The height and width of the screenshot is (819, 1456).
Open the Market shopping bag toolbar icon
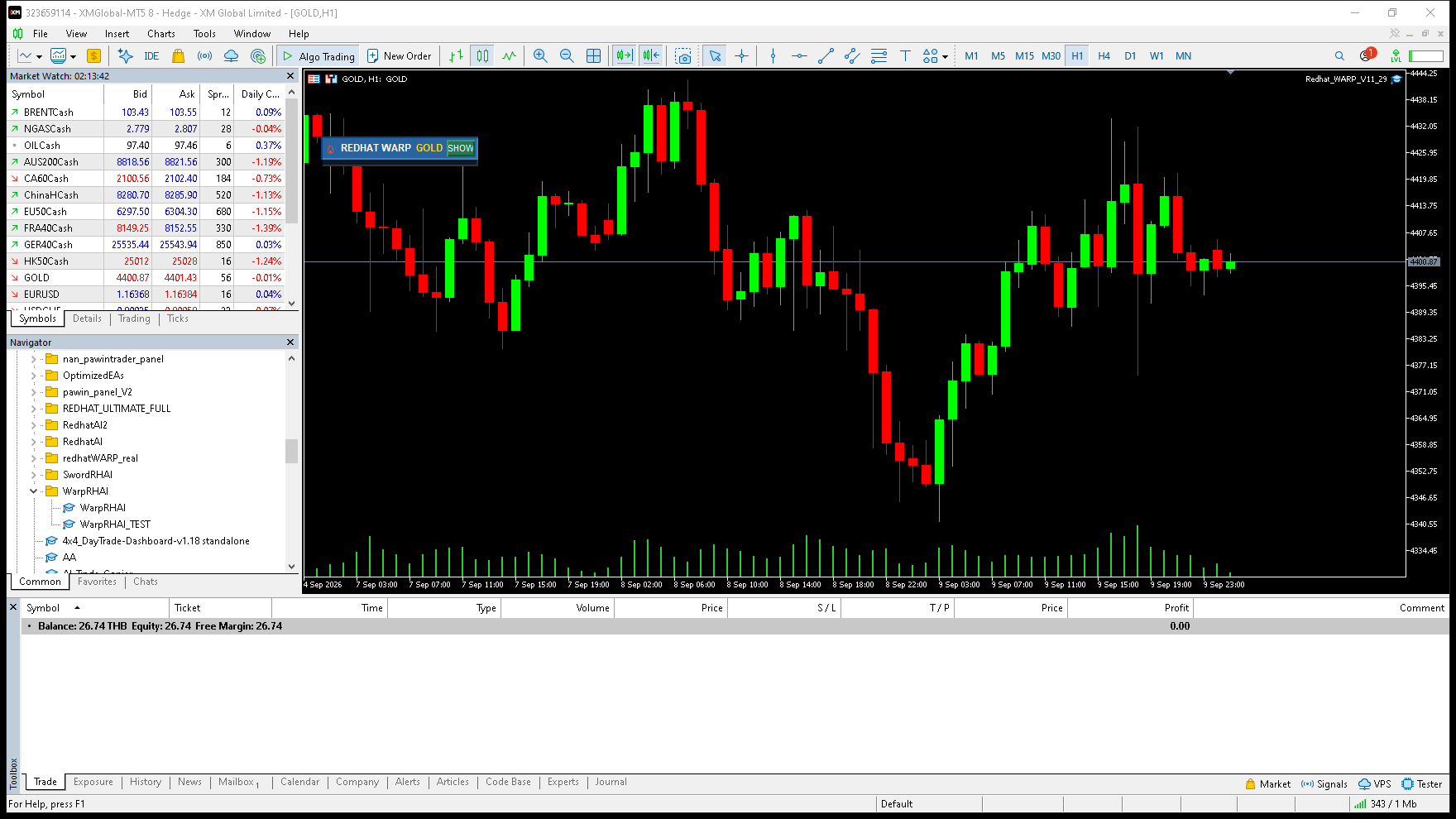pos(178,56)
